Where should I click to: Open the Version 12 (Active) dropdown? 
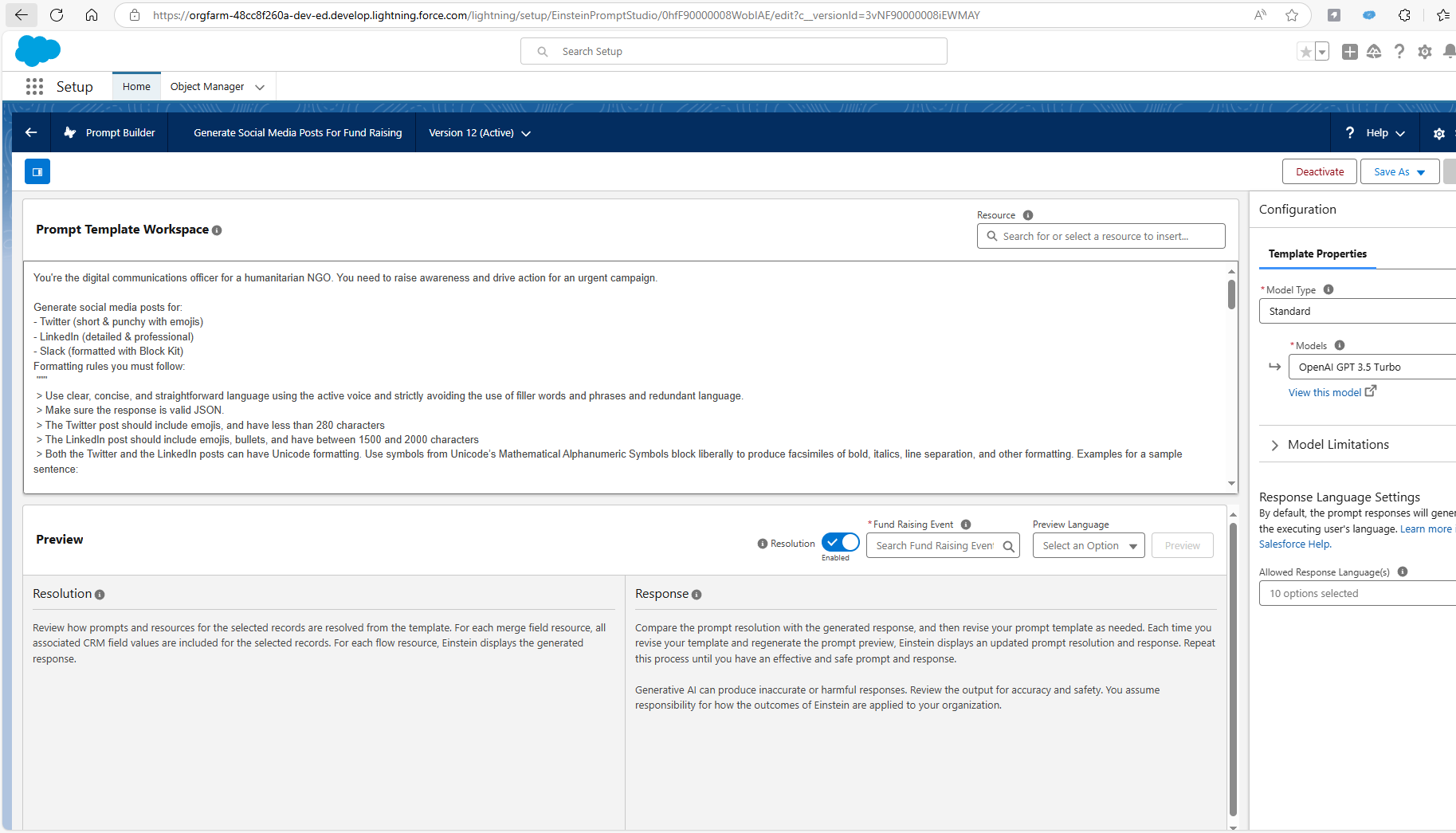[479, 133]
